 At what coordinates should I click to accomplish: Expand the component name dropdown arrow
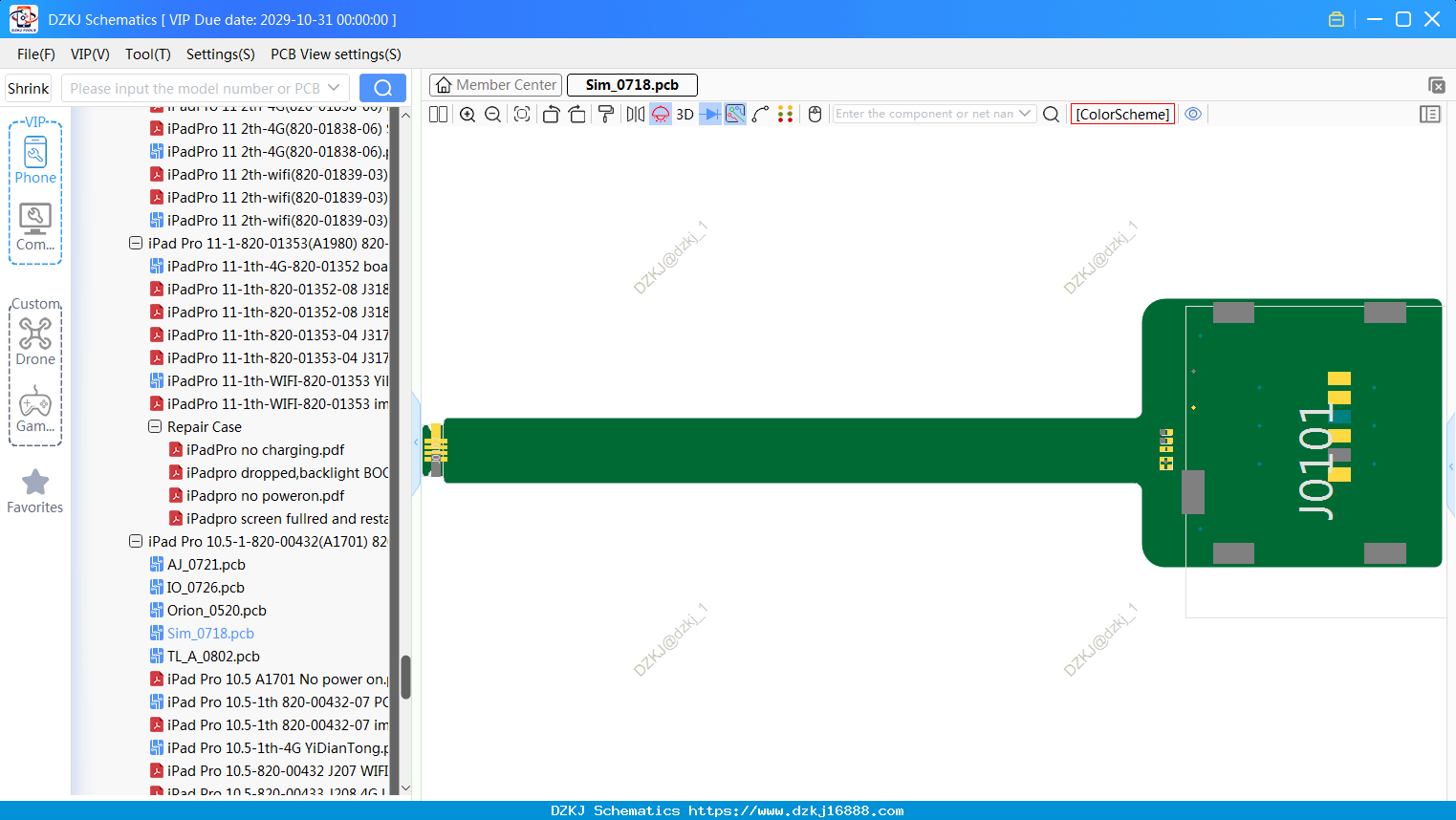[1025, 114]
